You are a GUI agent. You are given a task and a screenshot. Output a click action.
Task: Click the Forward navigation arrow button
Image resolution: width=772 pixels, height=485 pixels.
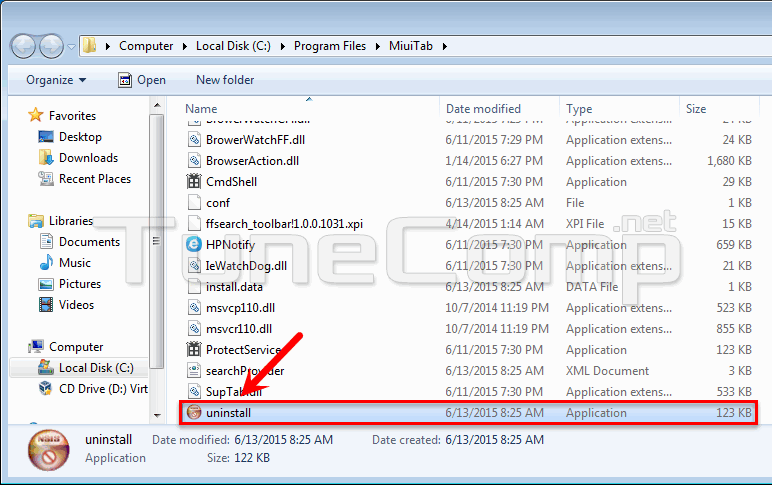[52, 46]
